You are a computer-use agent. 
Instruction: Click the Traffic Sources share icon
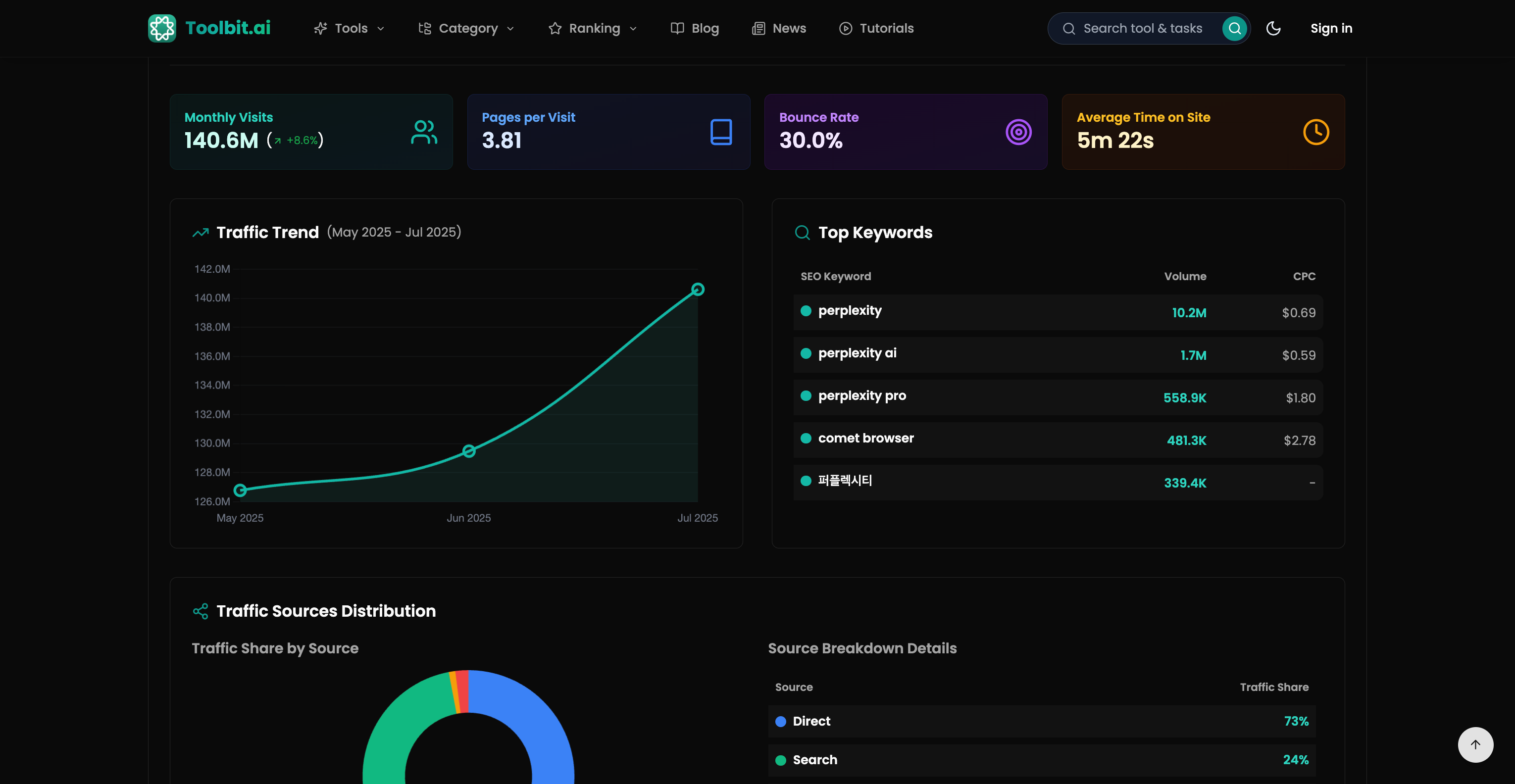click(x=201, y=611)
